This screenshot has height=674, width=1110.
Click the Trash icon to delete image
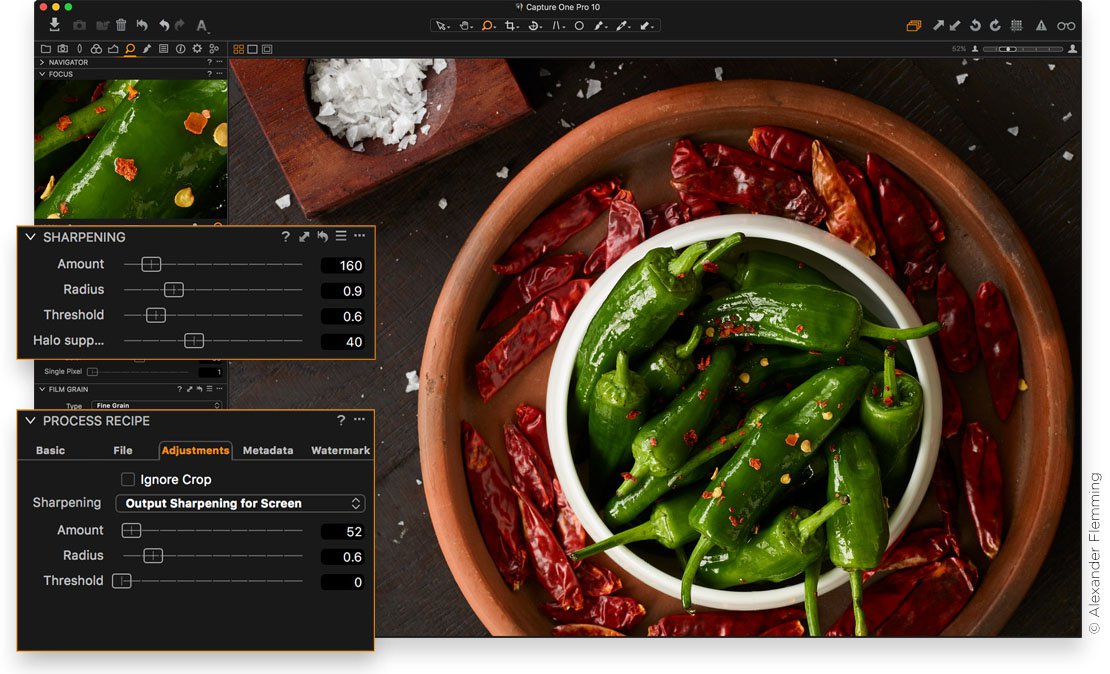pyautogui.click(x=121, y=25)
